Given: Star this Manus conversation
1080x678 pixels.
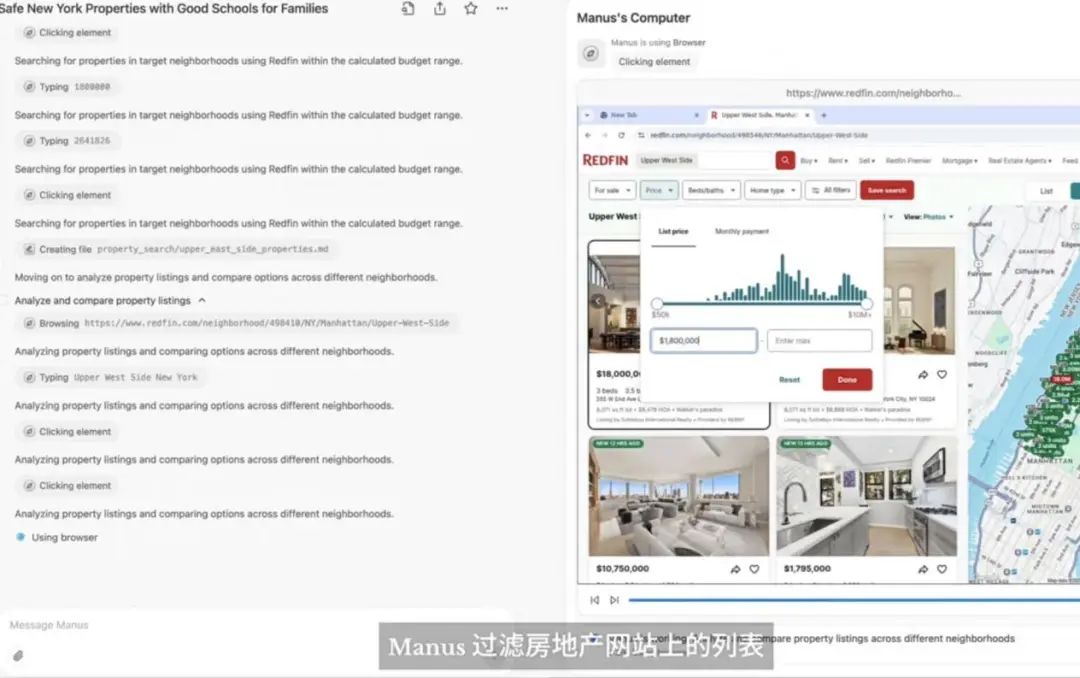Looking at the screenshot, I should [x=470, y=9].
